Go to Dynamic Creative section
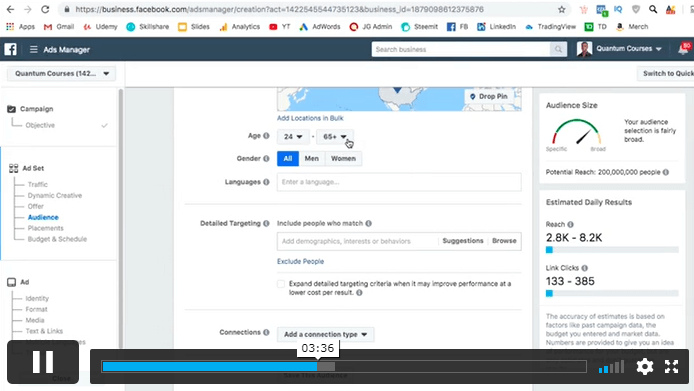The width and height of the screenshot is (694, 391). coord(55,195)
